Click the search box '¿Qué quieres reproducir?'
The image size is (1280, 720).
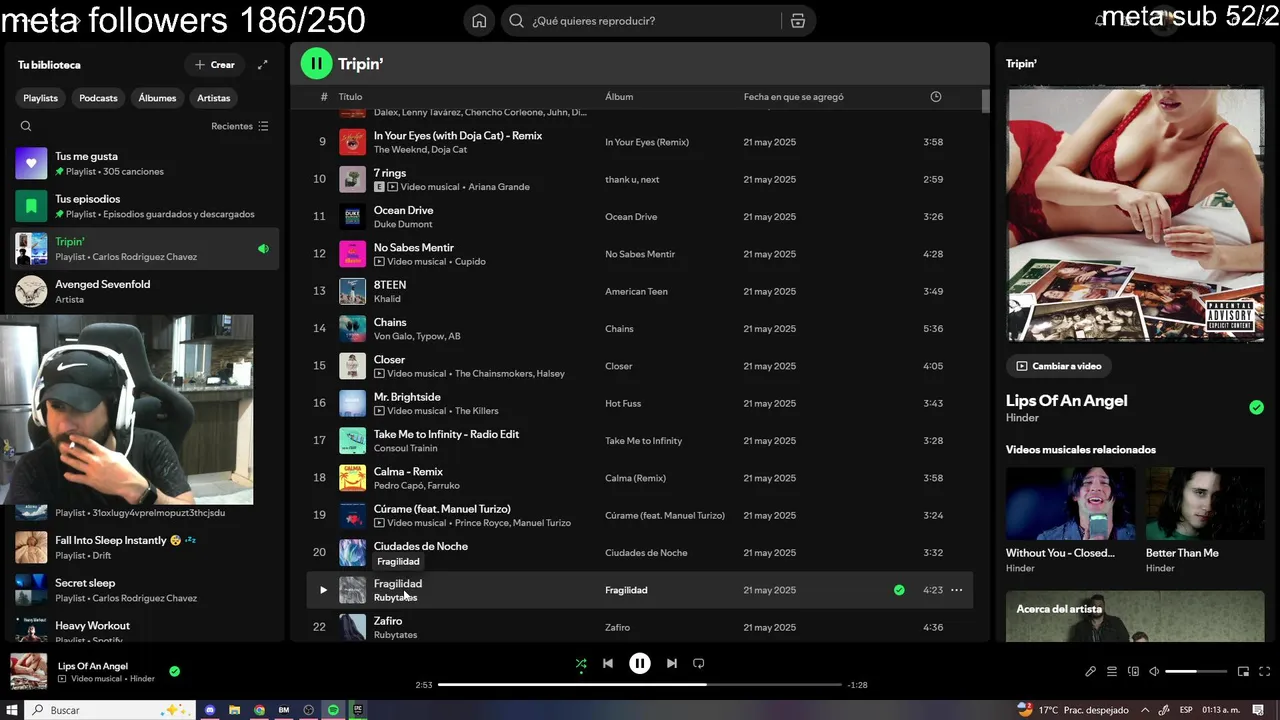(640, 21)
